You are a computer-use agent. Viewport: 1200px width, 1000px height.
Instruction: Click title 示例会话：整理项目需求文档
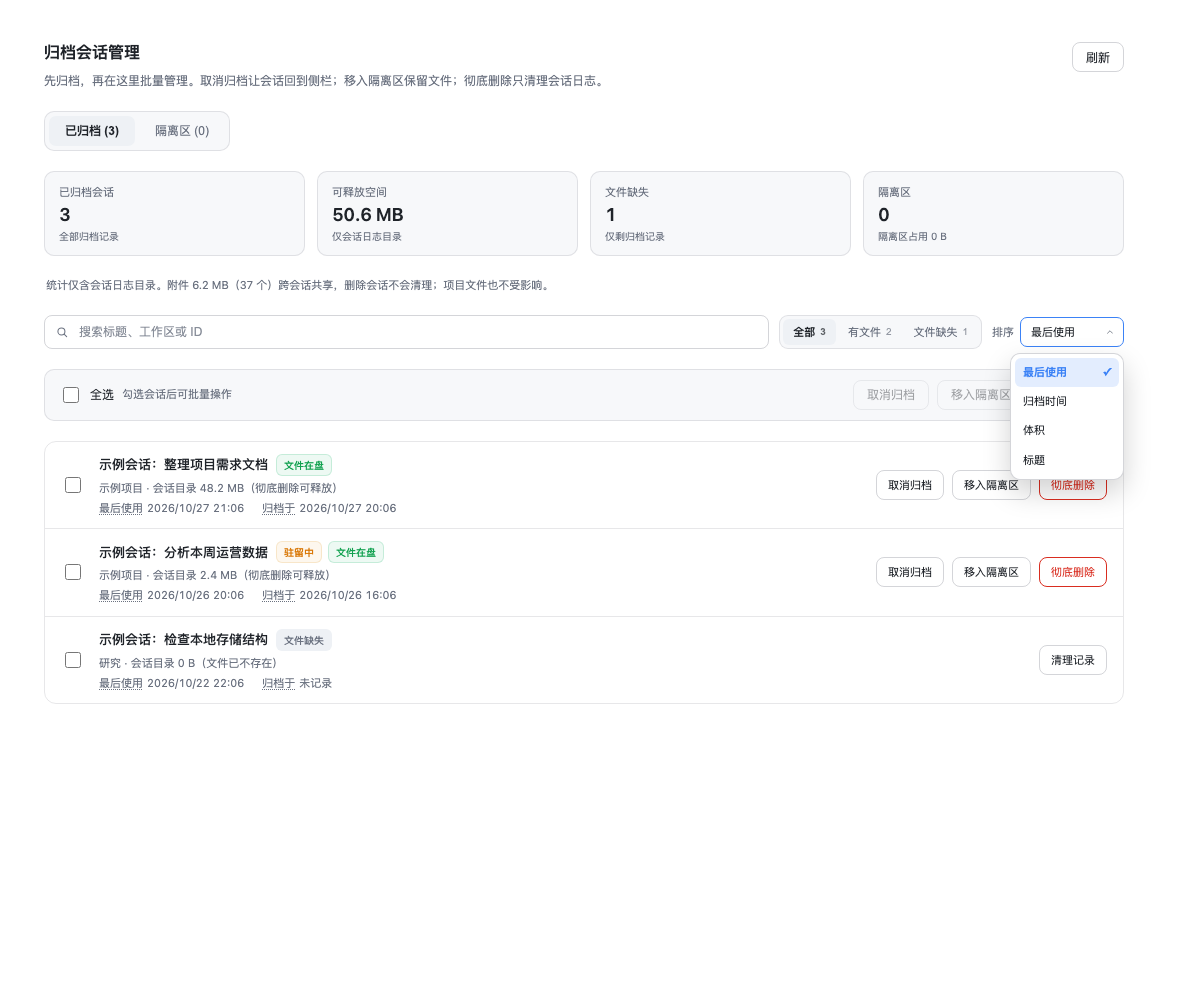183,465
